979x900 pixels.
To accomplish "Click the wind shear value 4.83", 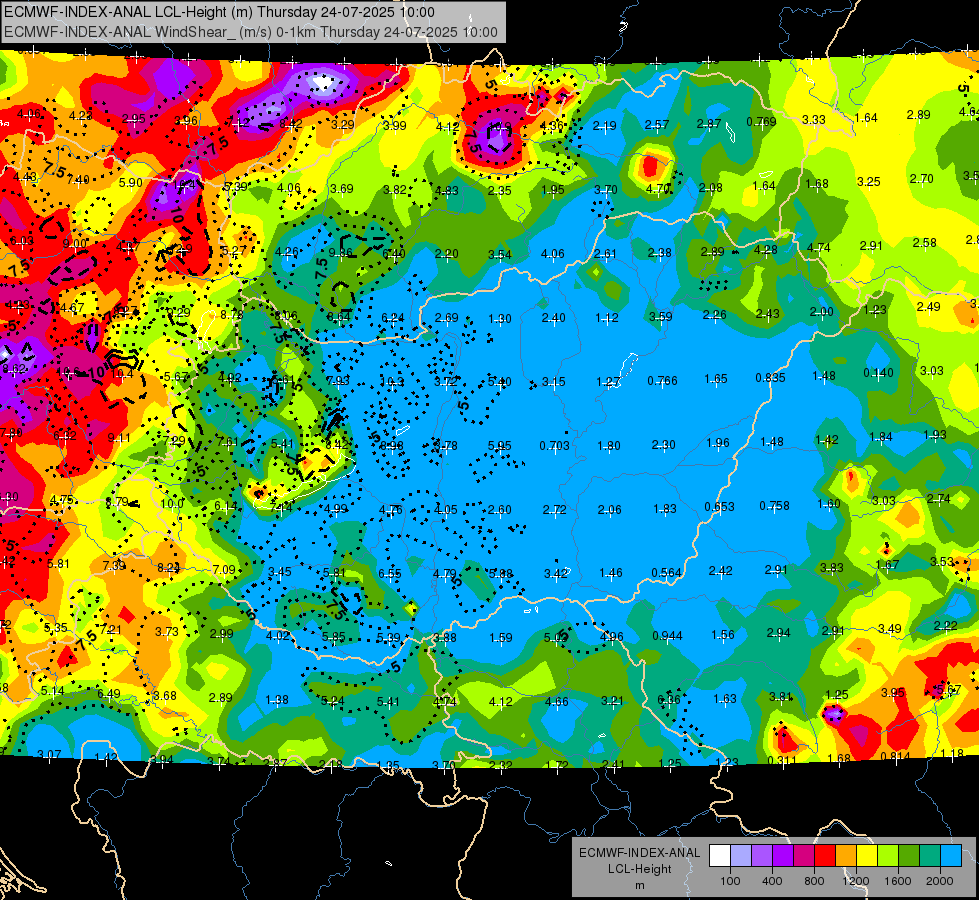I will 446,190.
